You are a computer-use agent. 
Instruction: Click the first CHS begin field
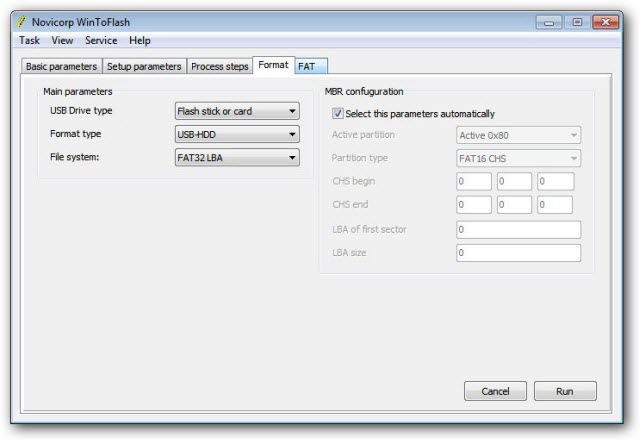474,181
